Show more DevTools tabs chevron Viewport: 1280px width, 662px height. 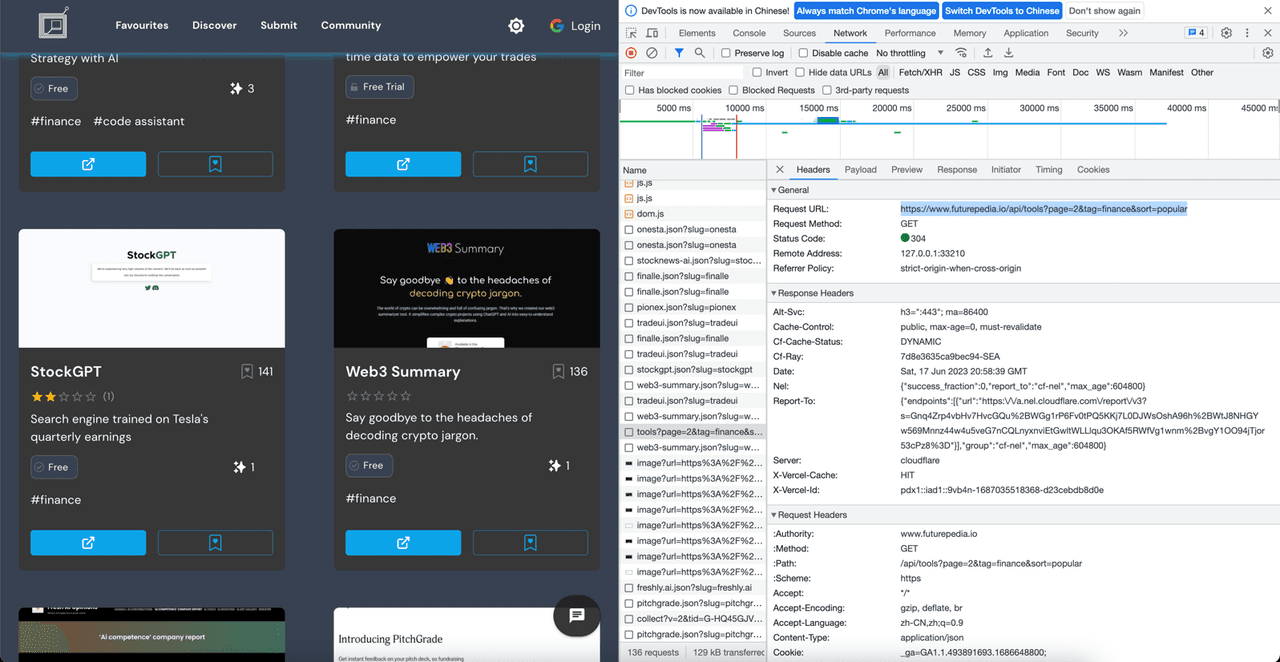coord(1123,33)
